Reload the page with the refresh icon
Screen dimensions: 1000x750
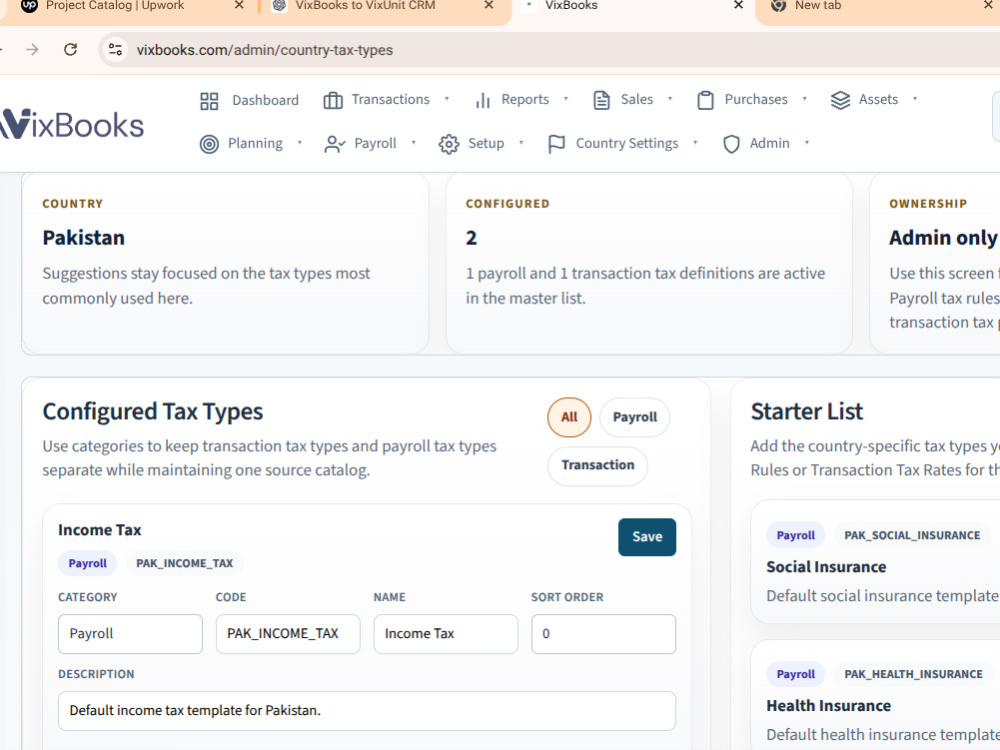coord(71,49)
